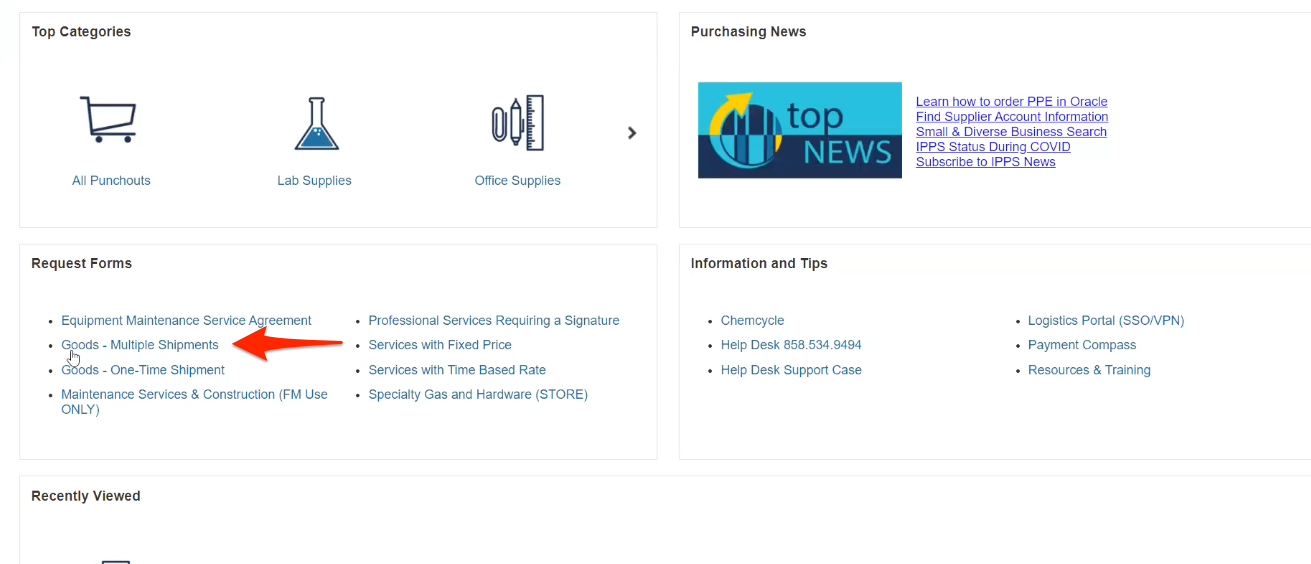This screenshot has height=564, width=1311.
Task: Open Services with Fixed Price form
Action: [x=440, y=345]
